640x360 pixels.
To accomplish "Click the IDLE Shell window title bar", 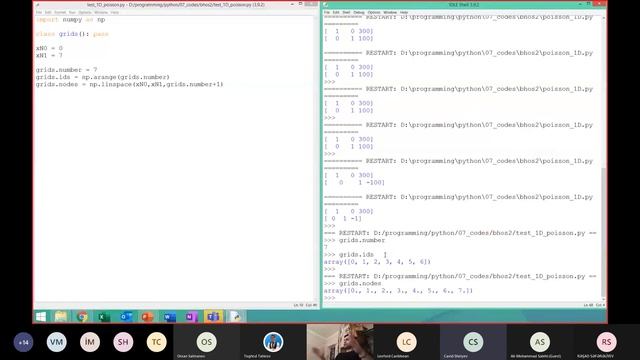I will point(464,5).
